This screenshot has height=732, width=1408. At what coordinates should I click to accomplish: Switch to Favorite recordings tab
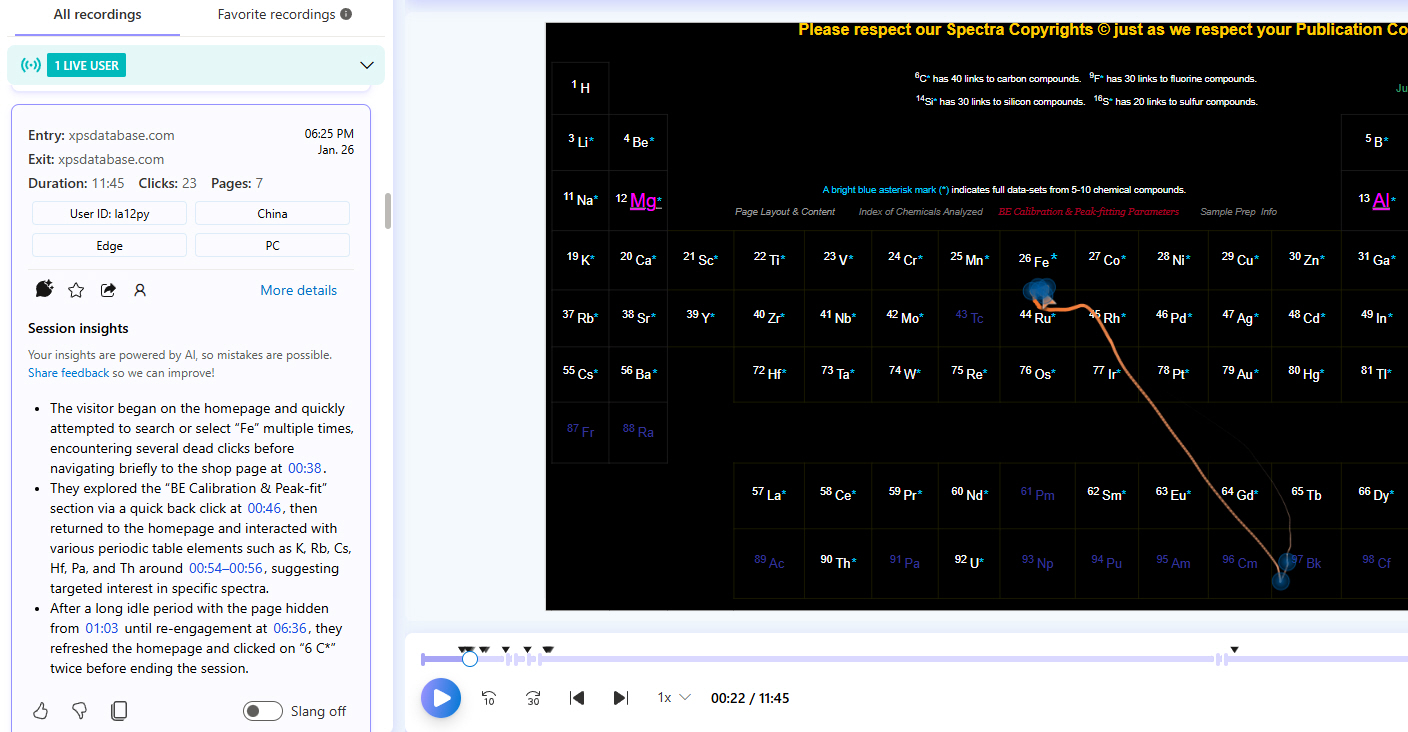point(284,15)
